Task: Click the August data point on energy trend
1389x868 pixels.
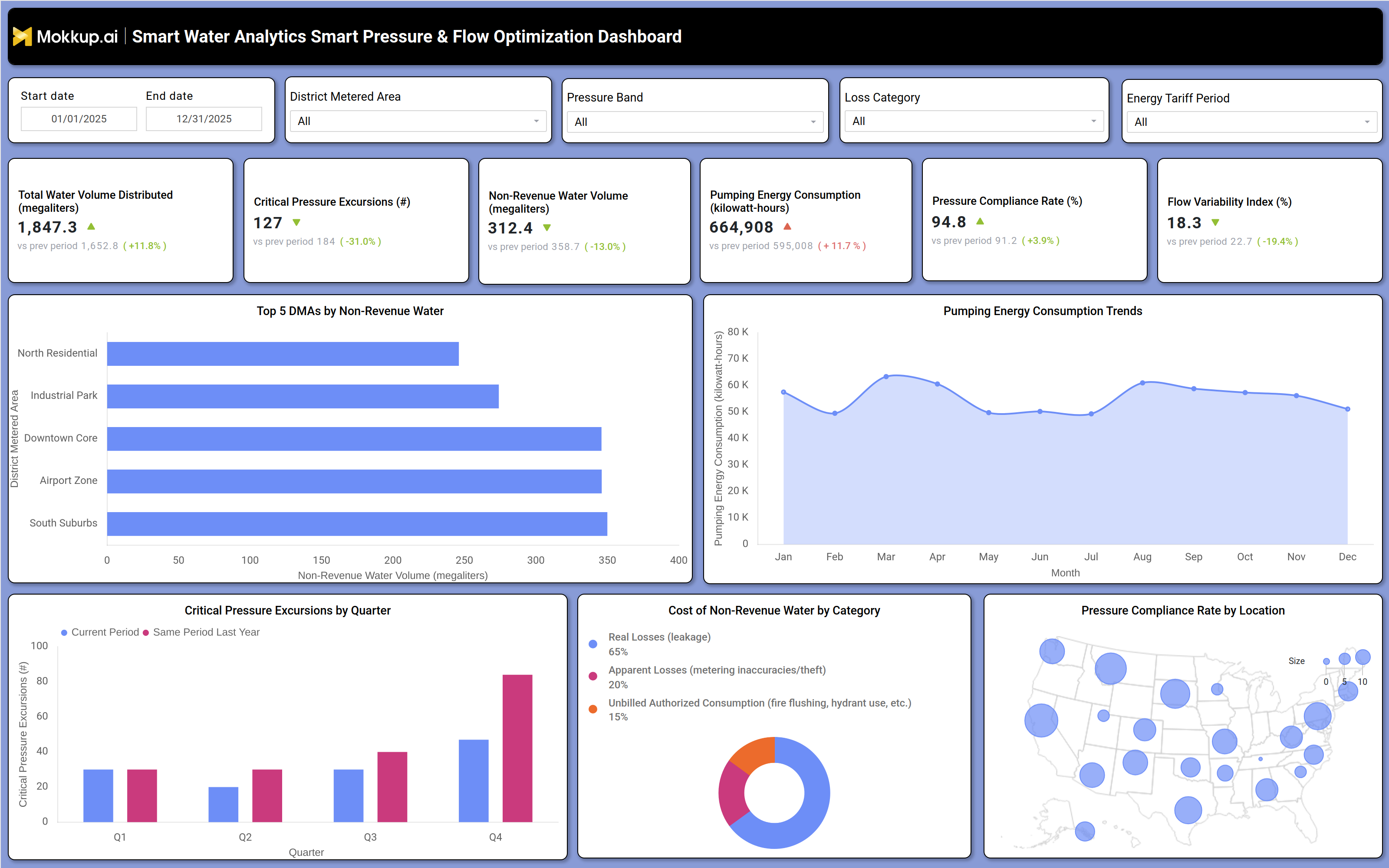Action: pyautogui.click(x=1142, y=382)
